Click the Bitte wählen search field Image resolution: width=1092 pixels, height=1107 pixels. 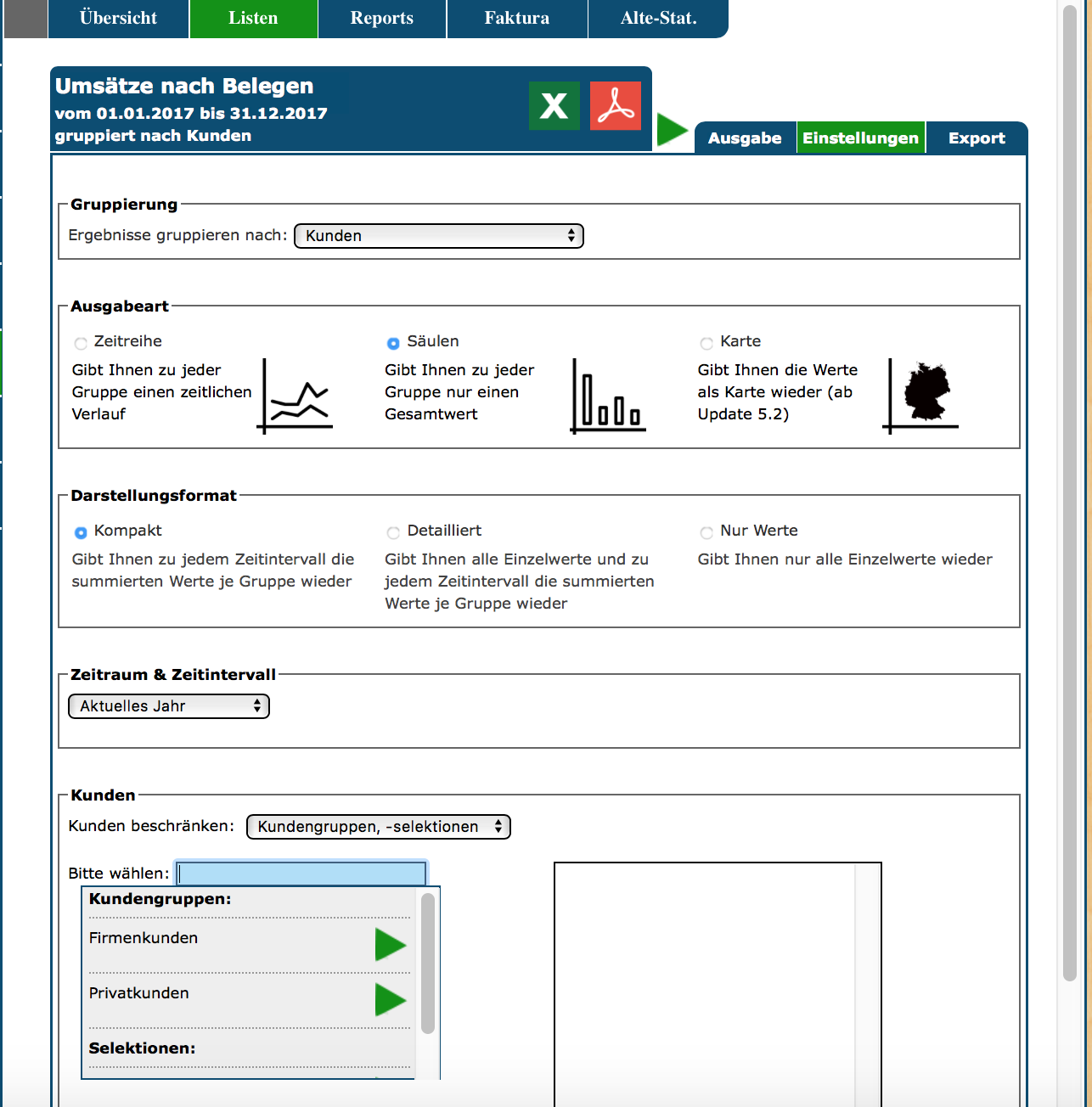pos(301,874)
